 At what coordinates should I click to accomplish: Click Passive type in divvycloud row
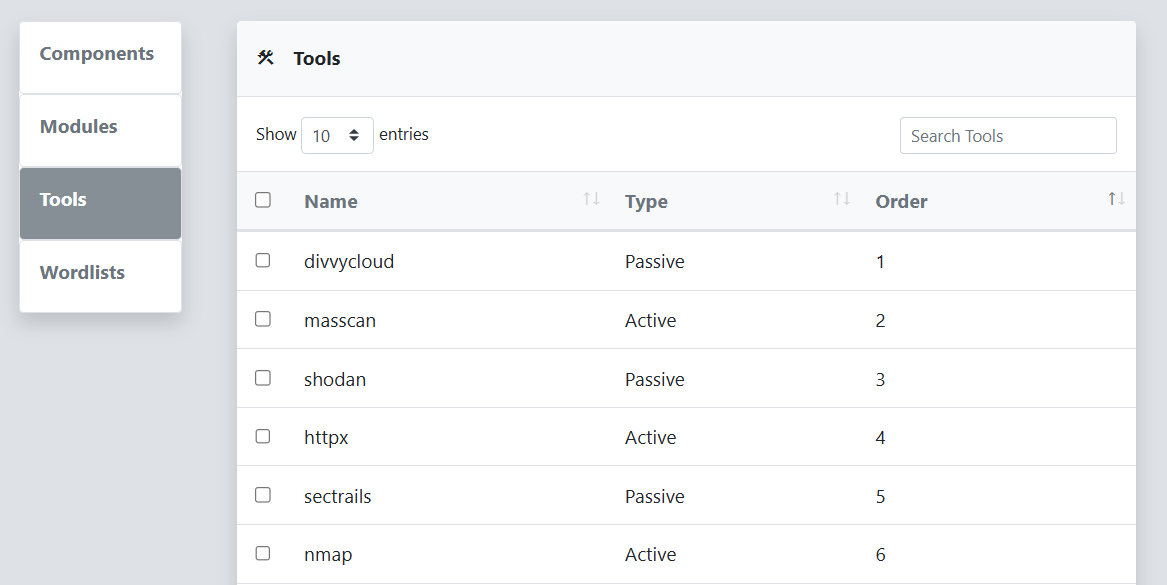click(x=655, y=262)
